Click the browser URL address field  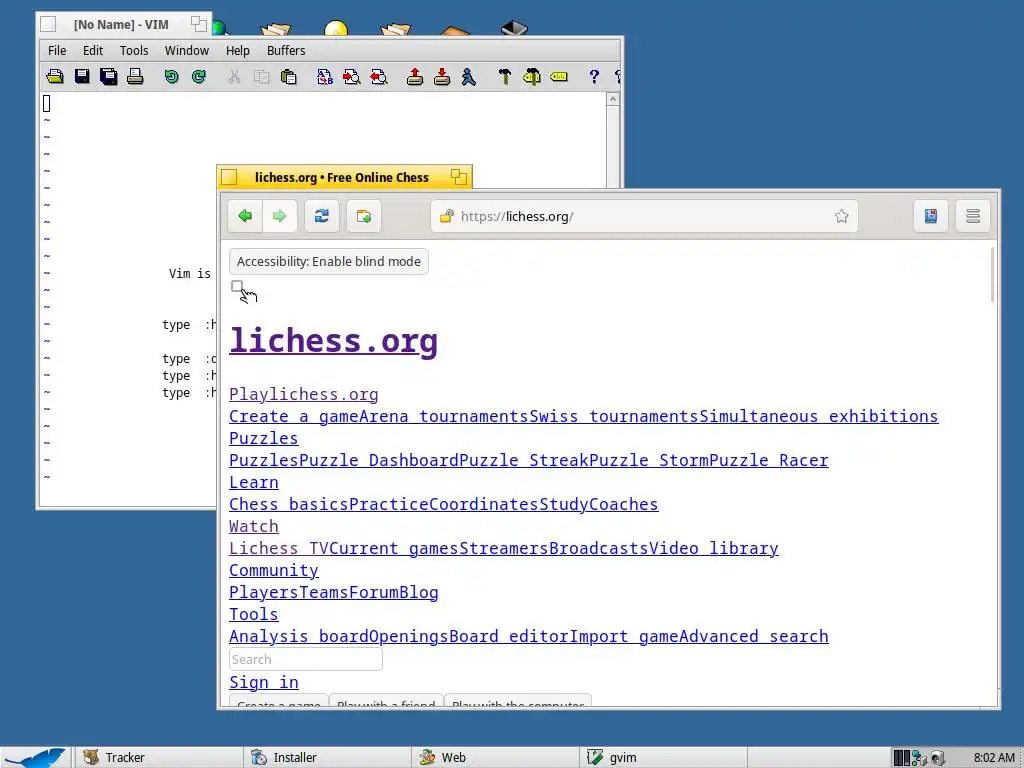pyautogui.click(x=643, y=216)
